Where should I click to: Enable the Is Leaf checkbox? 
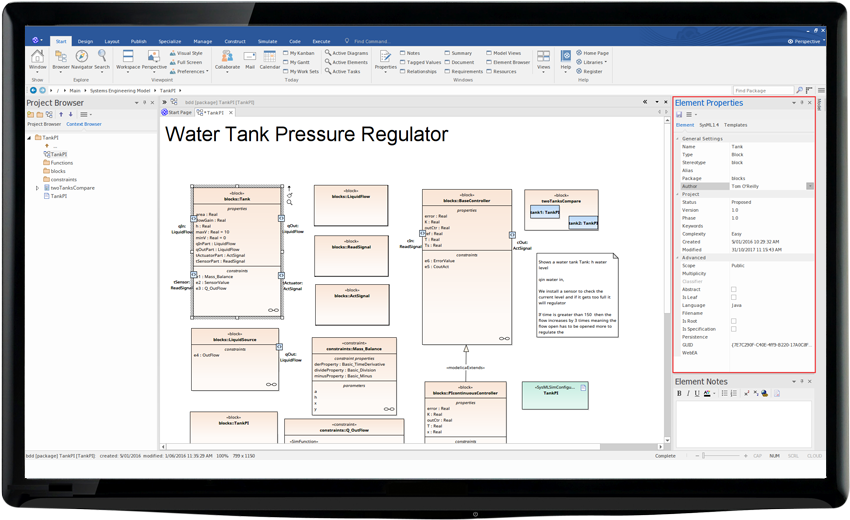click(x=733, y=297)
